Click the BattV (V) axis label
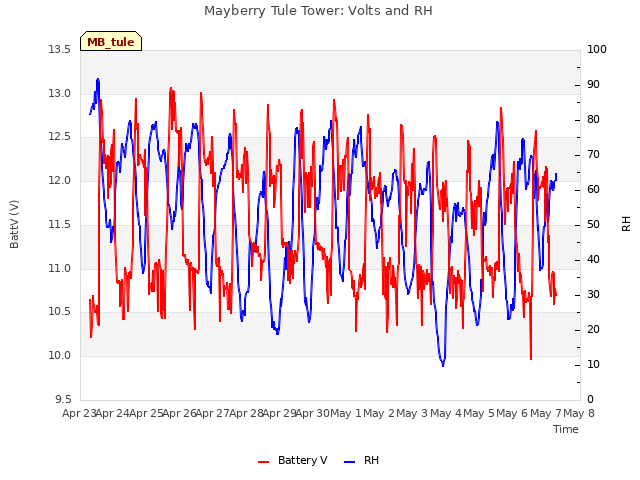 pos(14,224)
